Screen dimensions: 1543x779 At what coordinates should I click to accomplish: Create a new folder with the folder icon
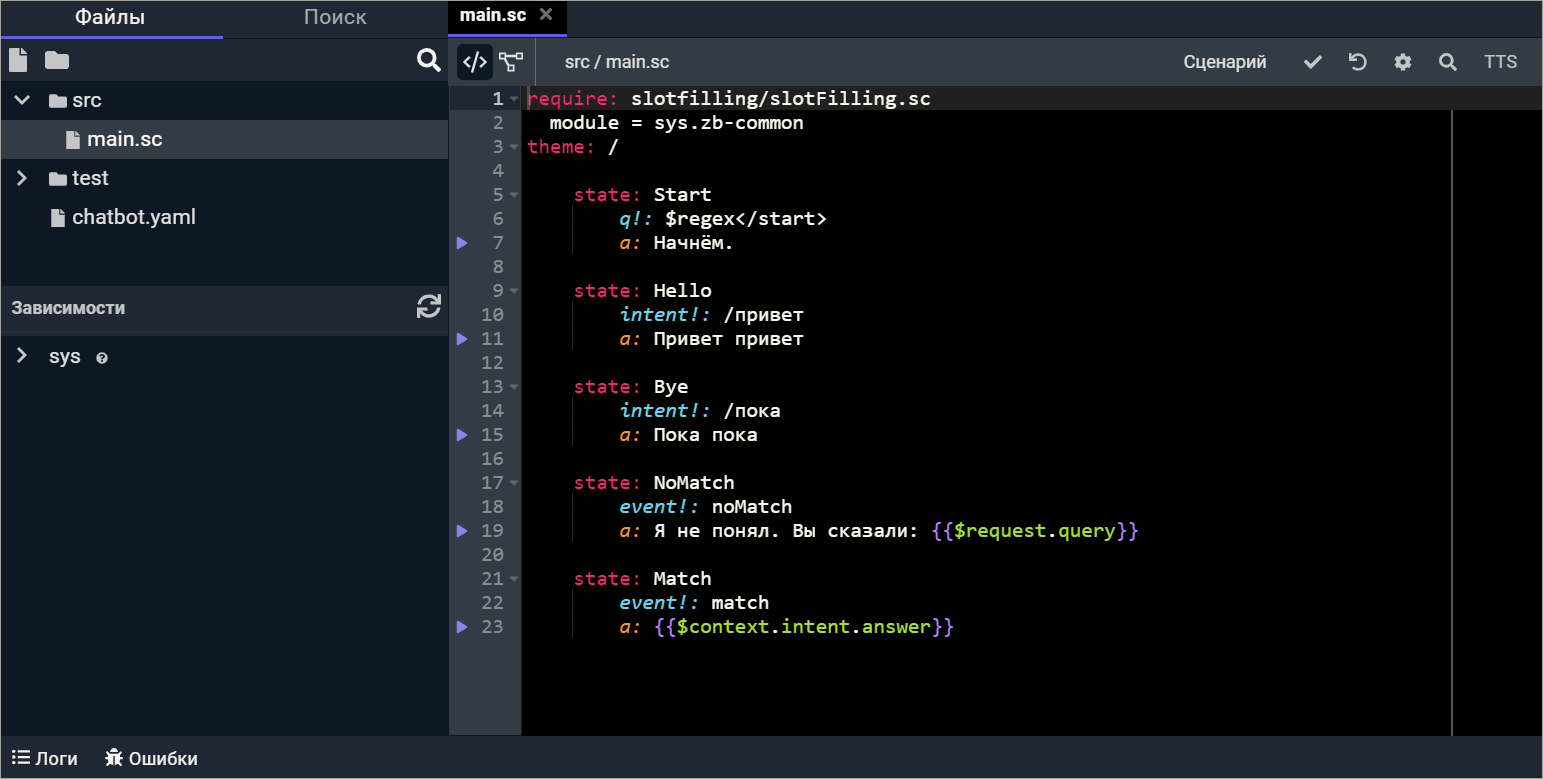click(x=57, y=60)
